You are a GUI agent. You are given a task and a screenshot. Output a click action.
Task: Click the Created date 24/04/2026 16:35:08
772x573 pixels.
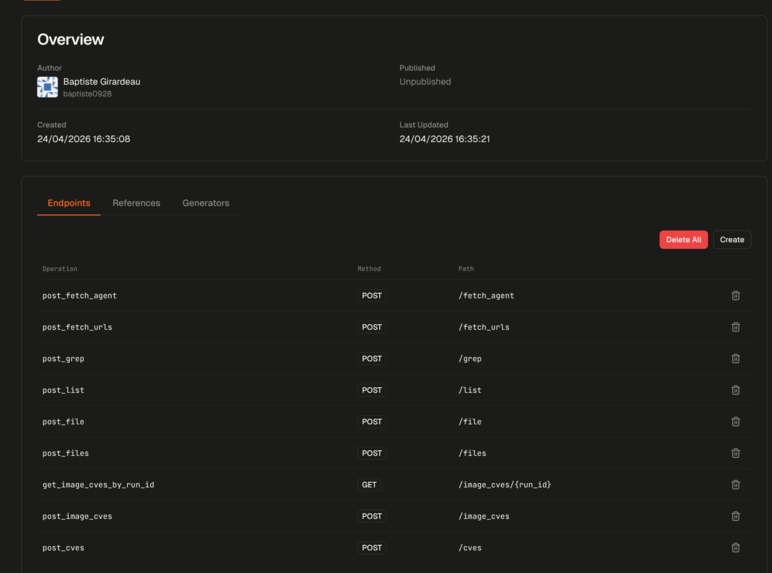[x=84, y=139]
